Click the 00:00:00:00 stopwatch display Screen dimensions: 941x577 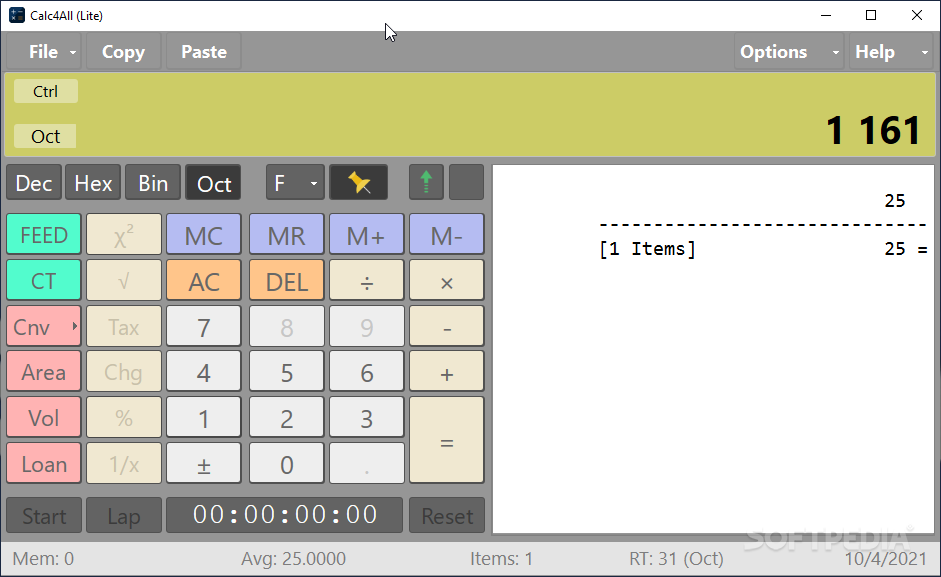(x=284, y=515)
